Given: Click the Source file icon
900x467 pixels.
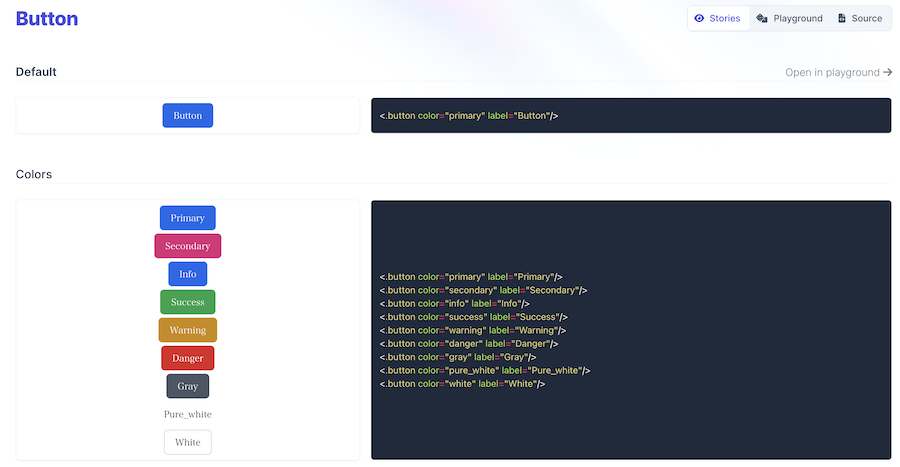Looking at the screenshot, I should tap(841, 18).
